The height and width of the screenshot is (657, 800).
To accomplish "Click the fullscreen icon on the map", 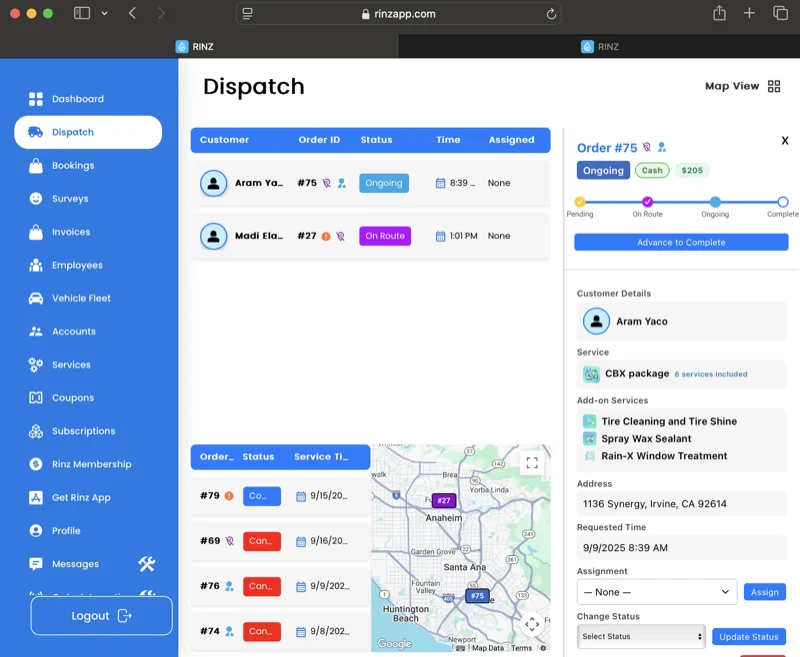I will (534, 463).
